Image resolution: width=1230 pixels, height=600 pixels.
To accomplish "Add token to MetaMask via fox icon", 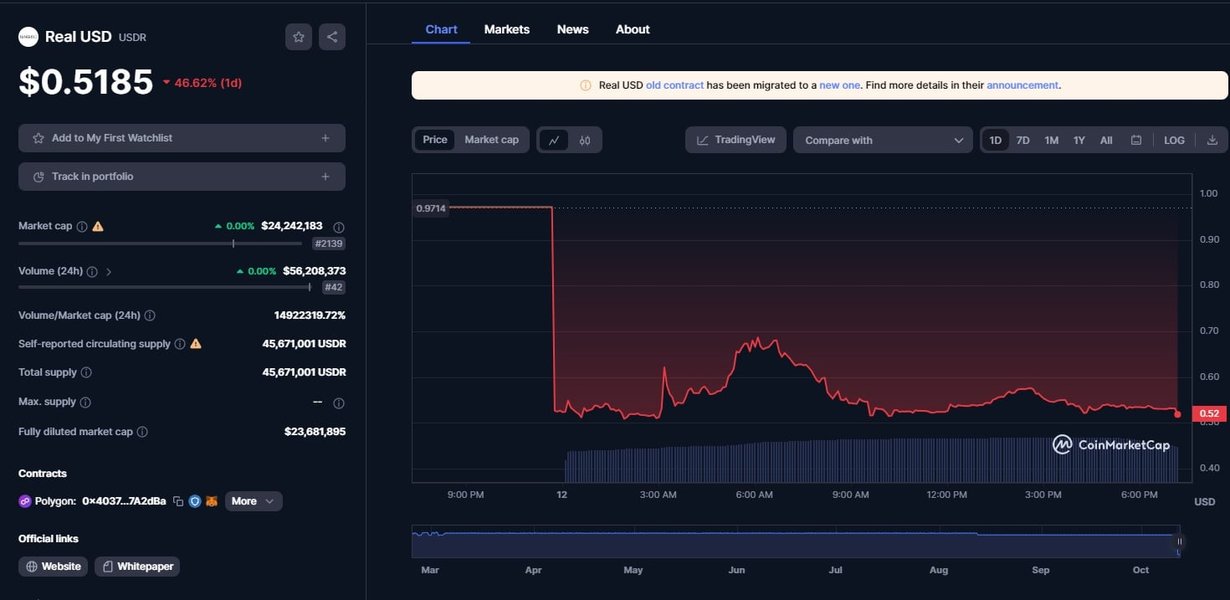I will tap(211, 501).
